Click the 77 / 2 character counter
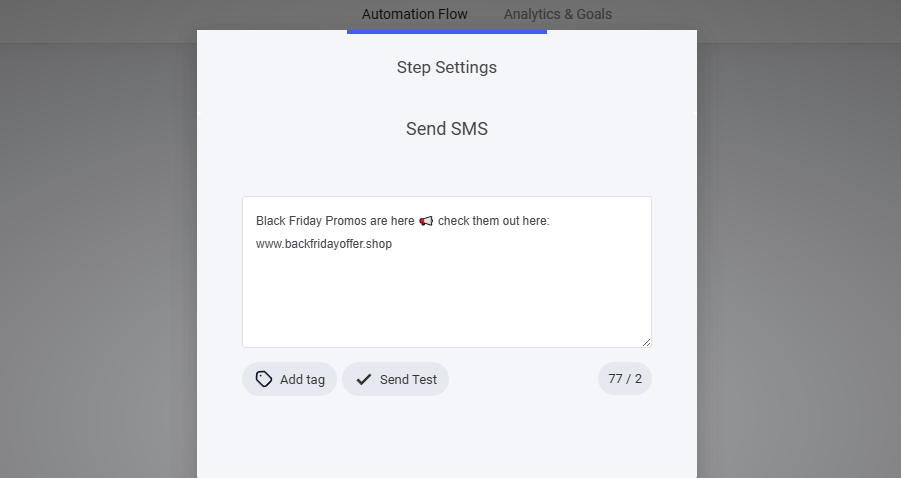This screenshot has height=478, width=901. [624, 379]
